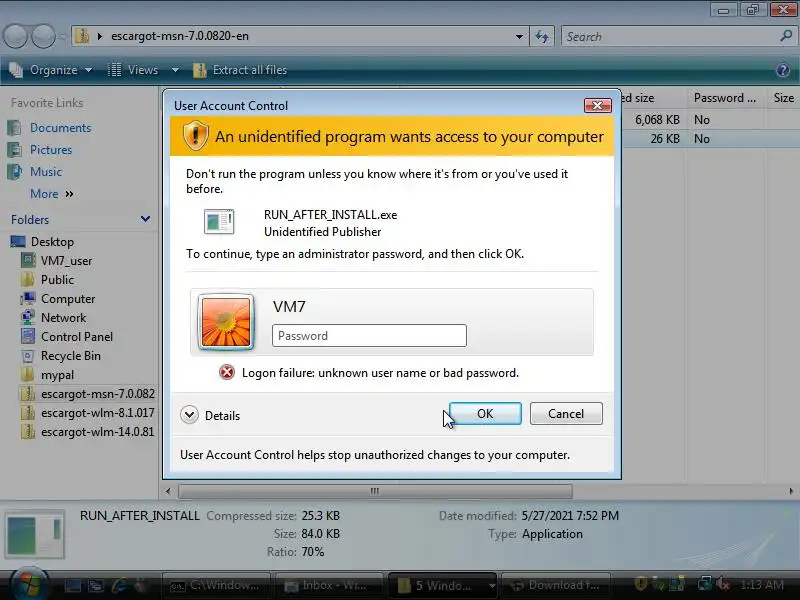Open the 5 Windows Explorer taskbar group

pyautogui.click(x=443, y=585)
